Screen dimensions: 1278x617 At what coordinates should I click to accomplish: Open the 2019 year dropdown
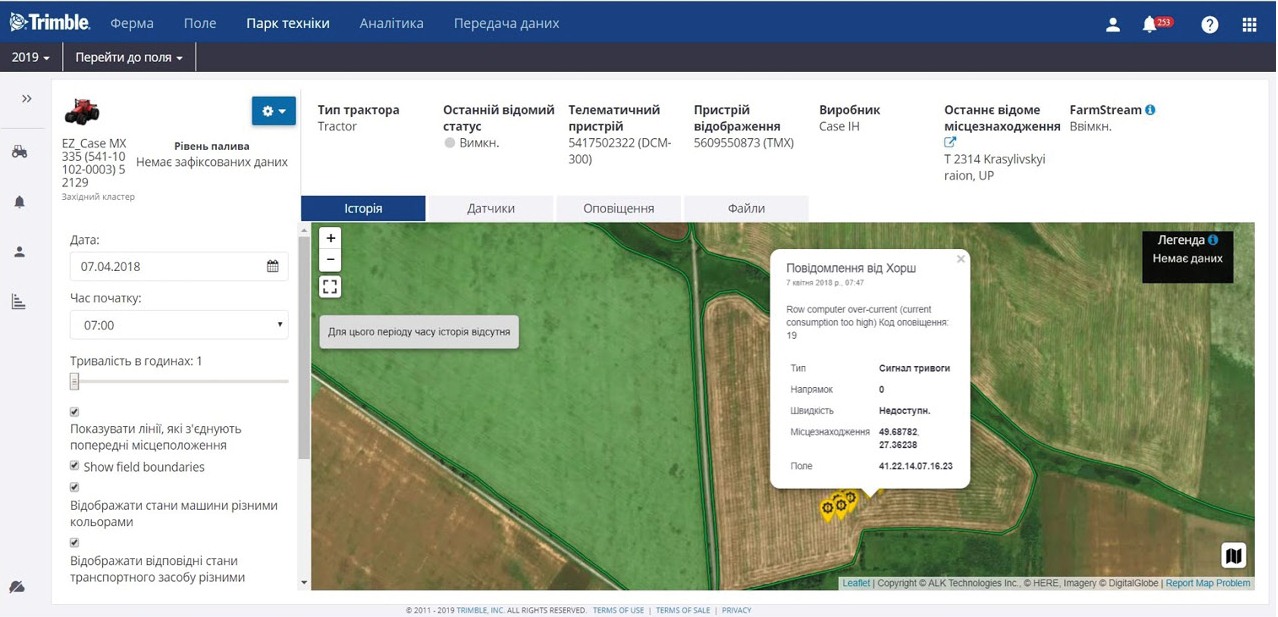(30, 58)
